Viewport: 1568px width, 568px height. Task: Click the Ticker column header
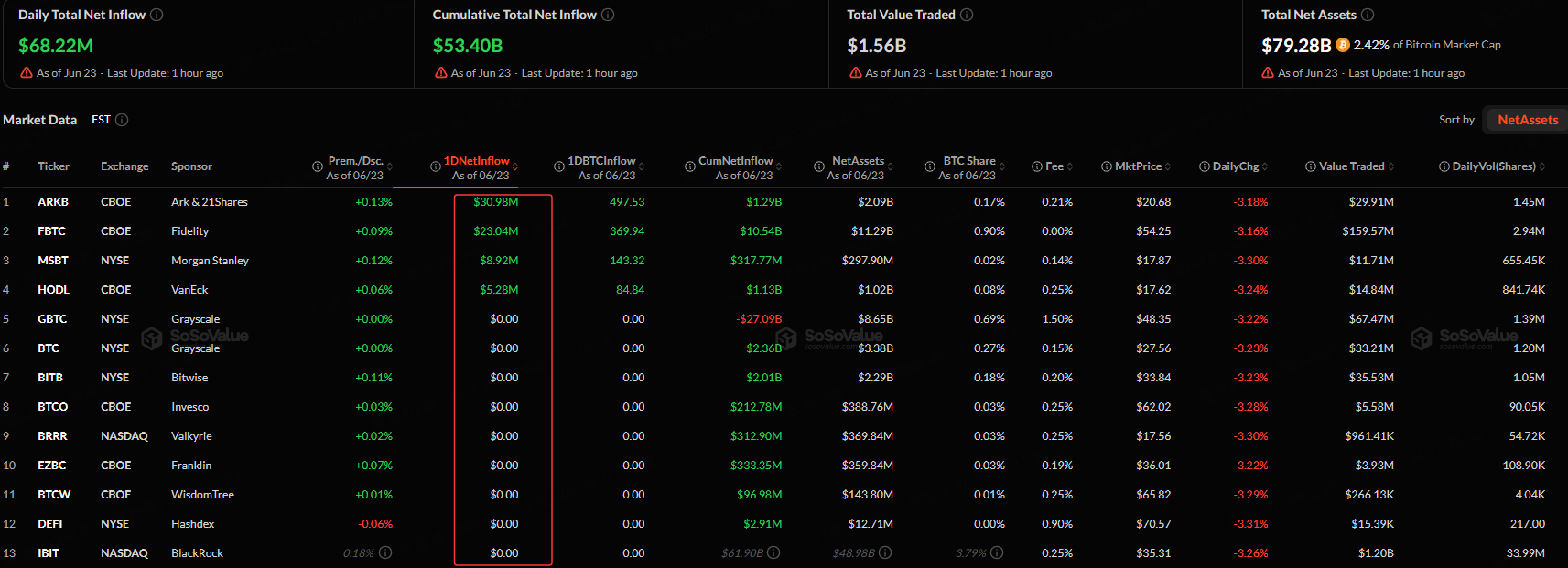tap(53, 166)
